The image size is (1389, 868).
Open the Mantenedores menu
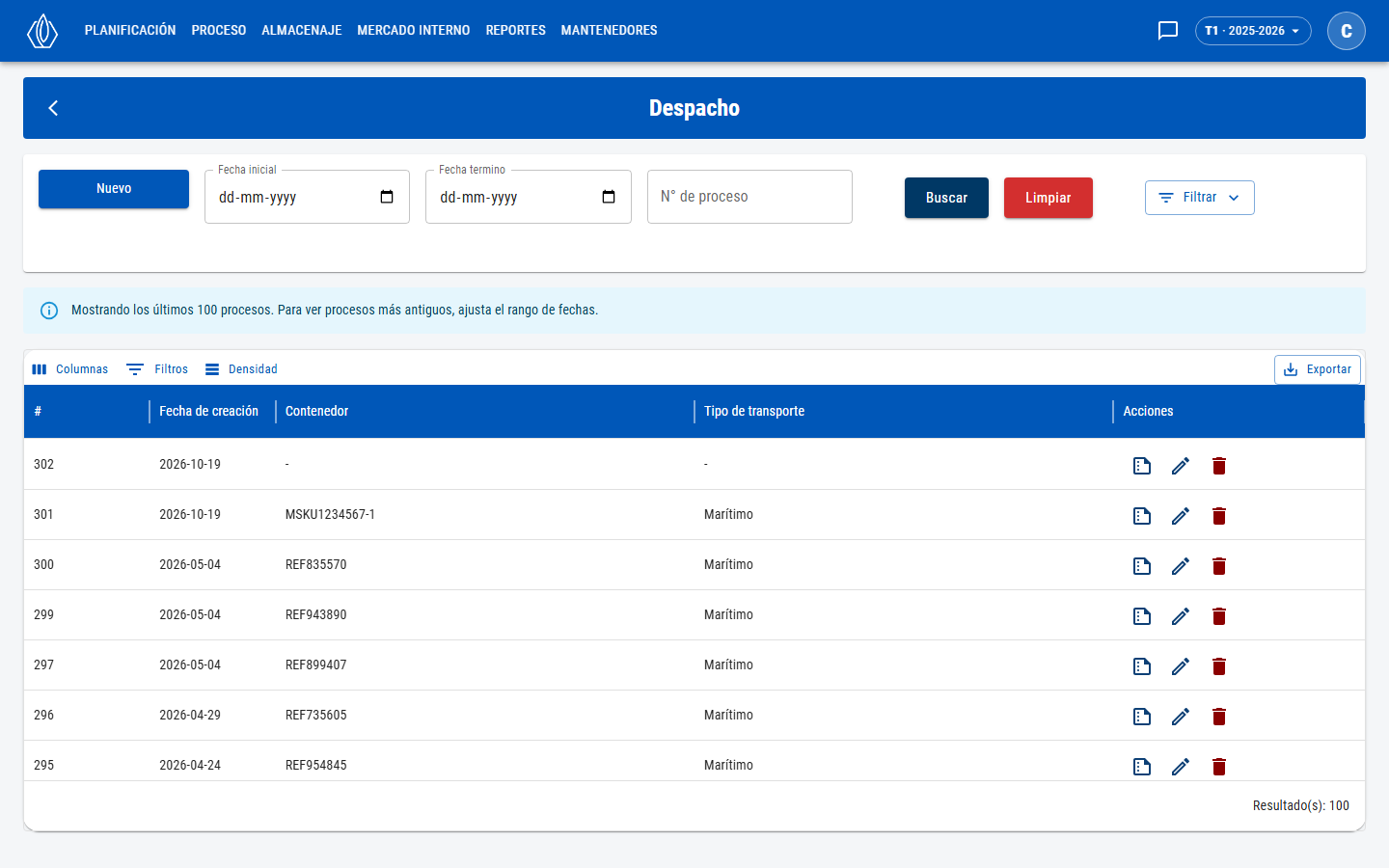pos(610,31)
